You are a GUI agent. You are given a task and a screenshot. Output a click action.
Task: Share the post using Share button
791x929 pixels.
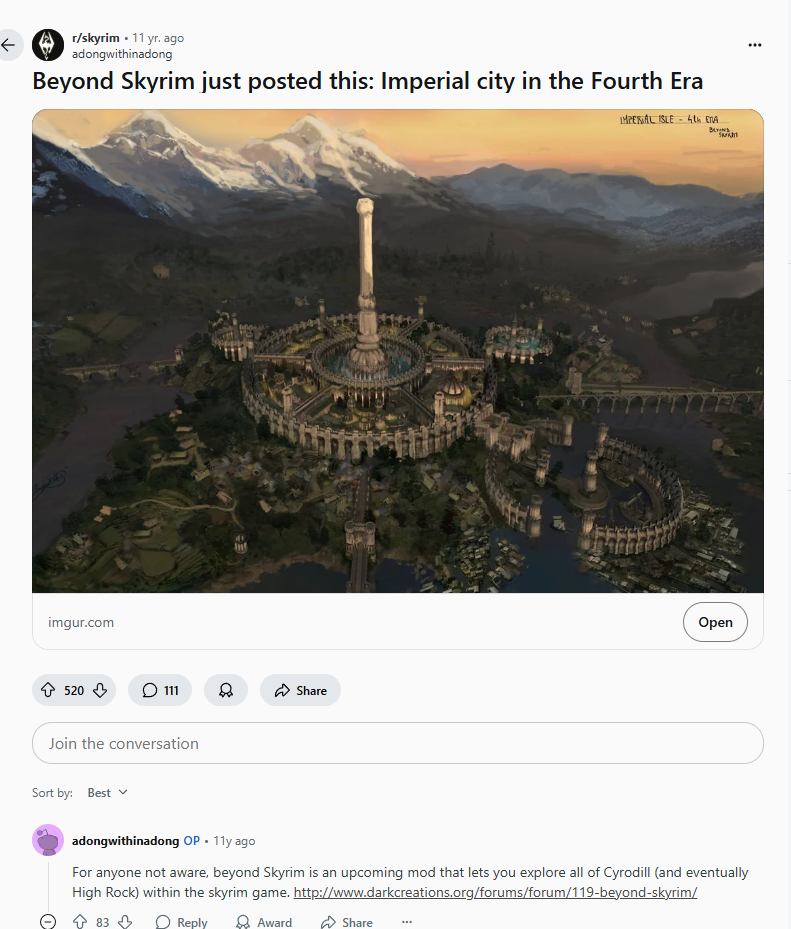coord(300,690)
